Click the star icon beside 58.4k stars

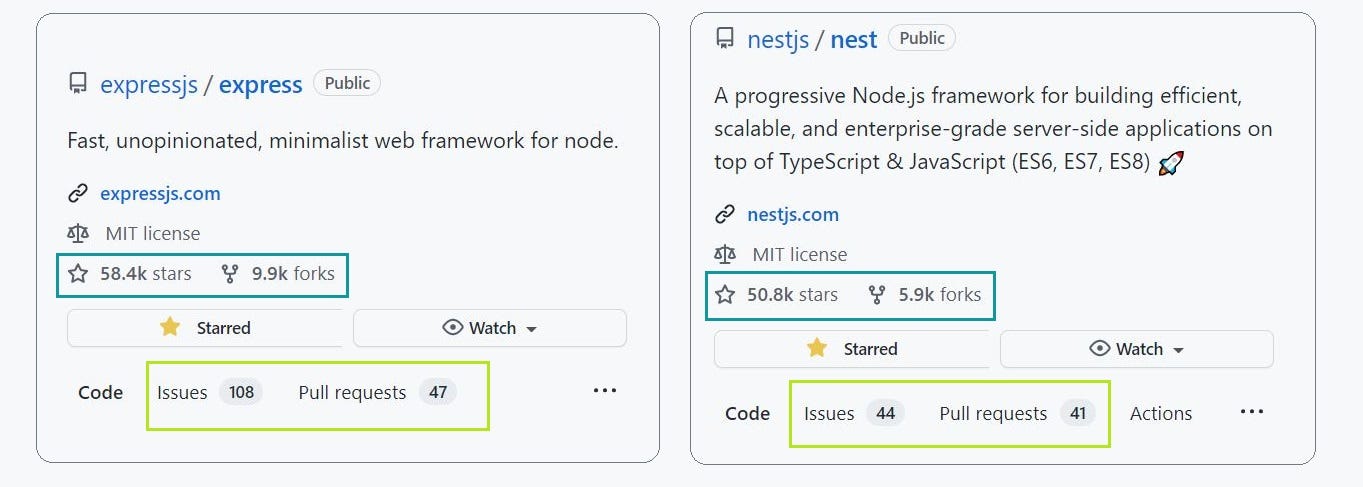click(x=78, y=273)
